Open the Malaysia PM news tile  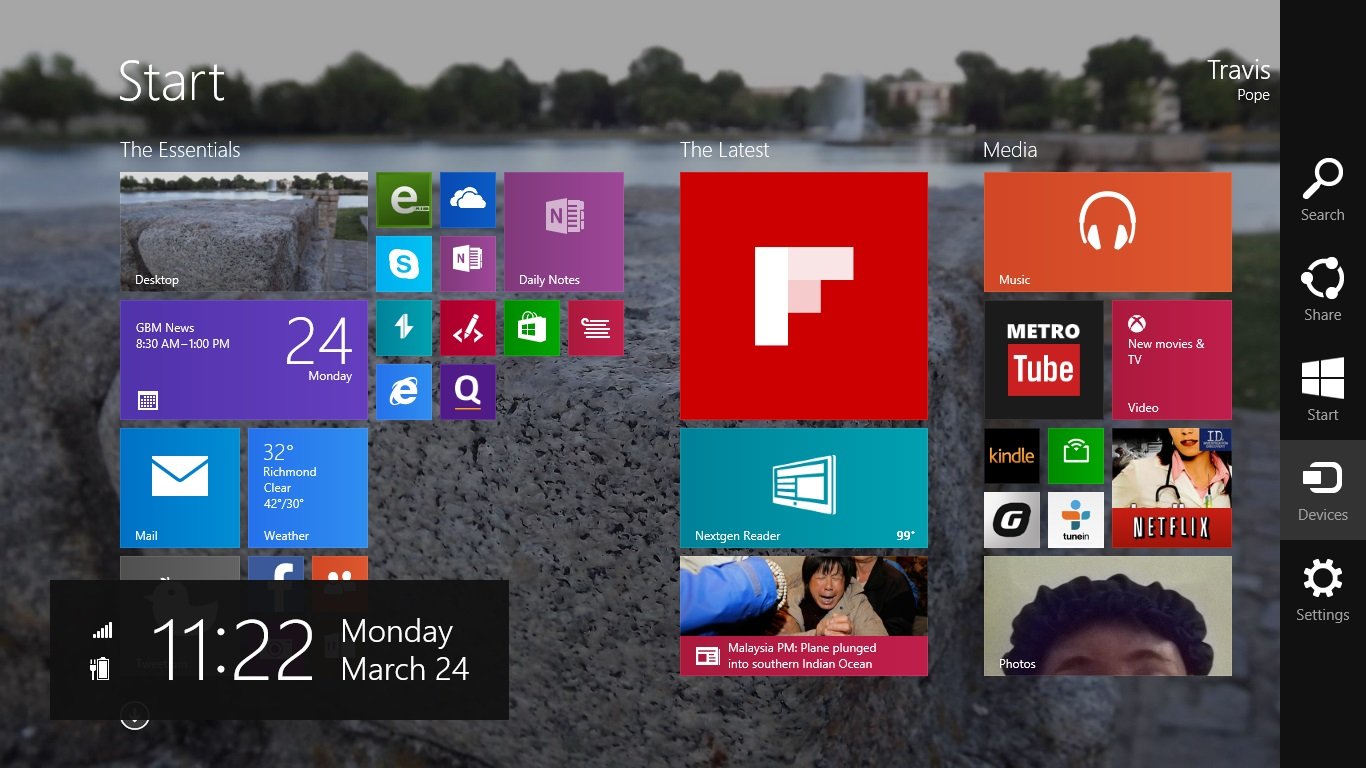coord(804,616)
